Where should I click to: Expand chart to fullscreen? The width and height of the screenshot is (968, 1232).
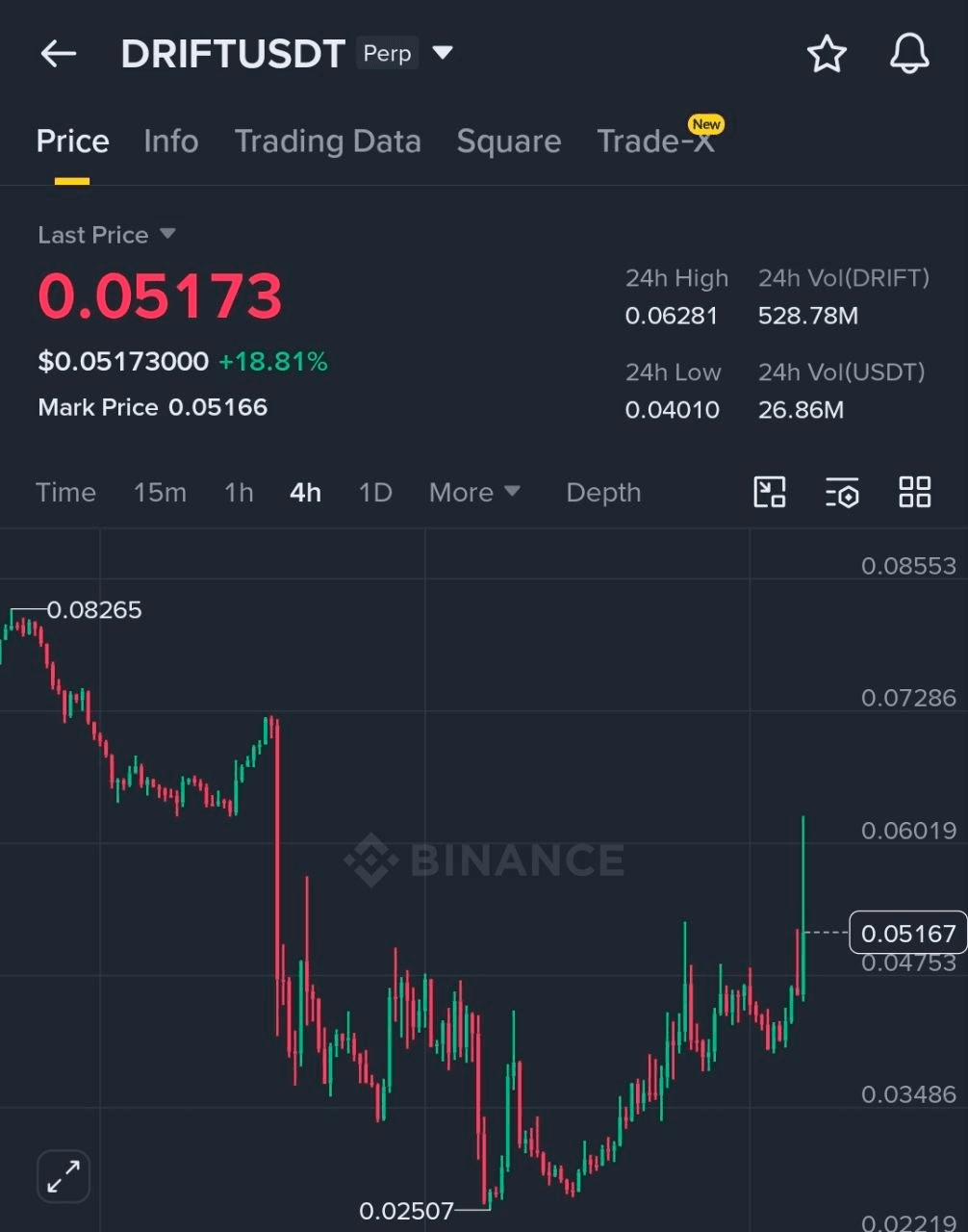click(x=64, y=1175)
